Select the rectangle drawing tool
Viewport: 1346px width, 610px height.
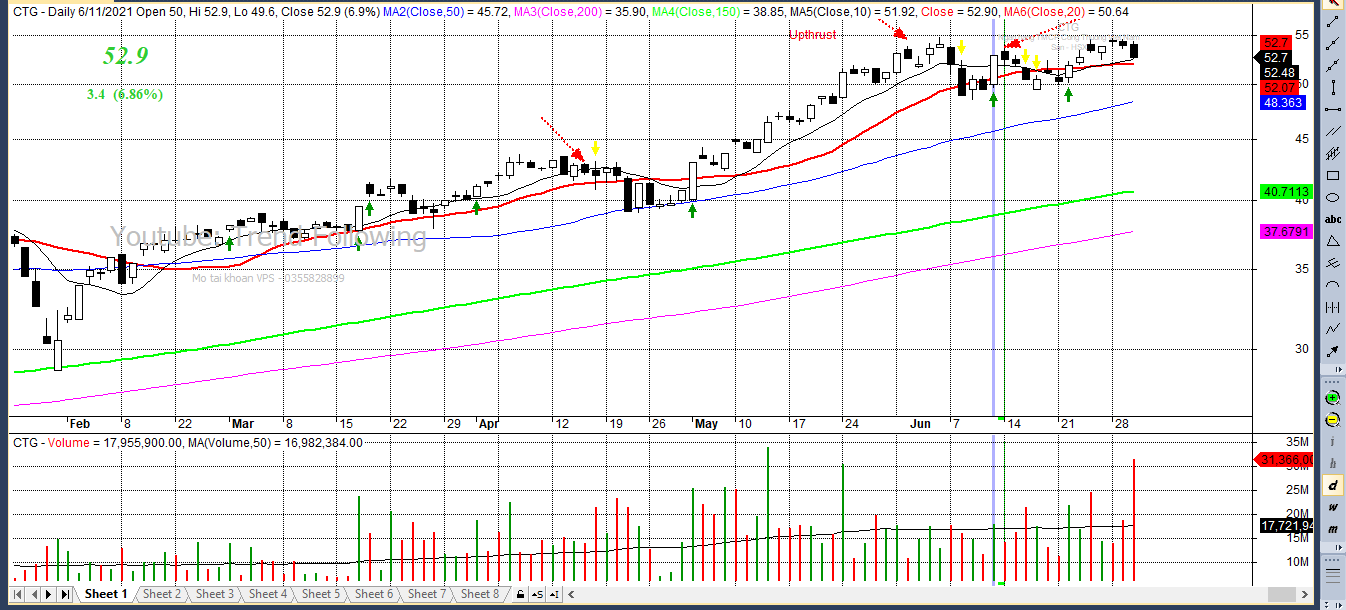(1333, 175)
